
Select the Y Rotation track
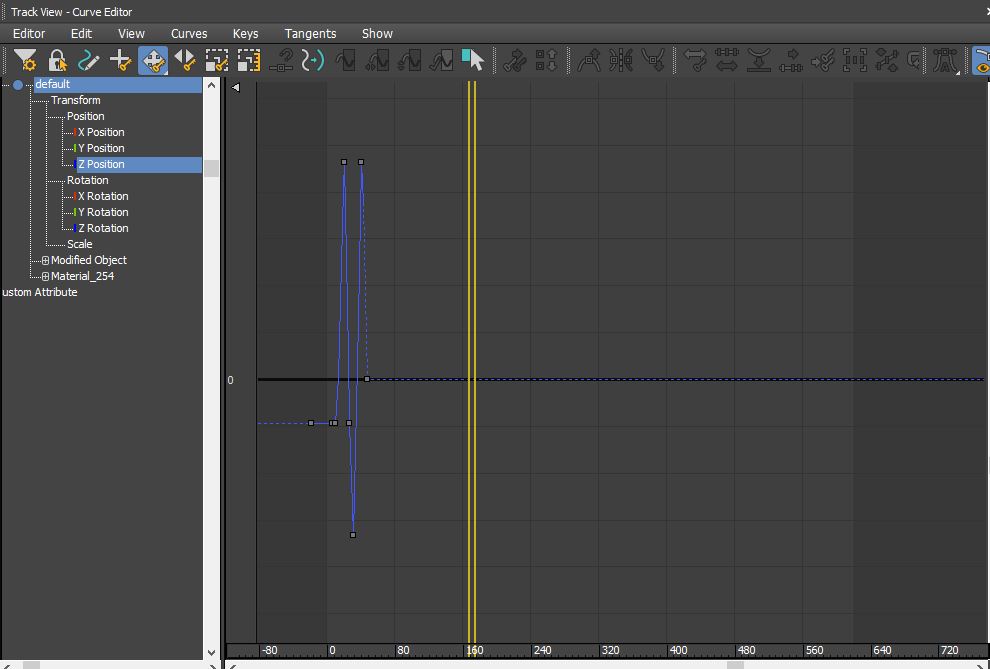click(x=103, y=212)
